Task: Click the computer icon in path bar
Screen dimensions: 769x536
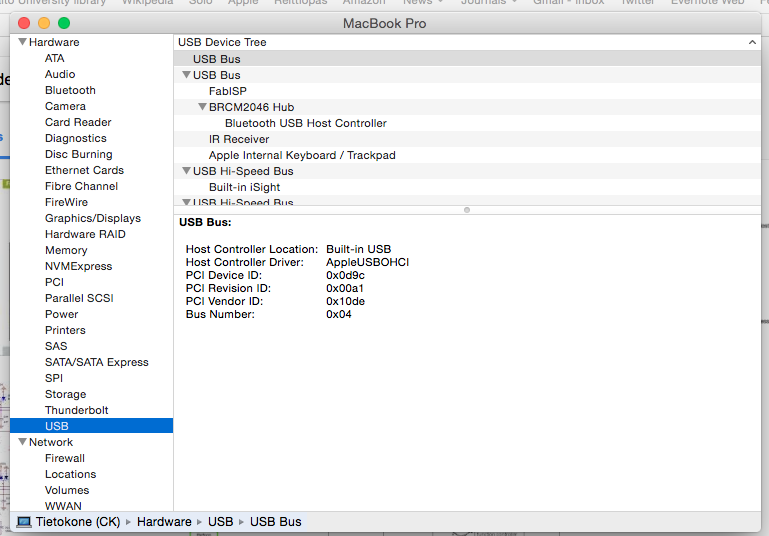Action: [24, 522]
